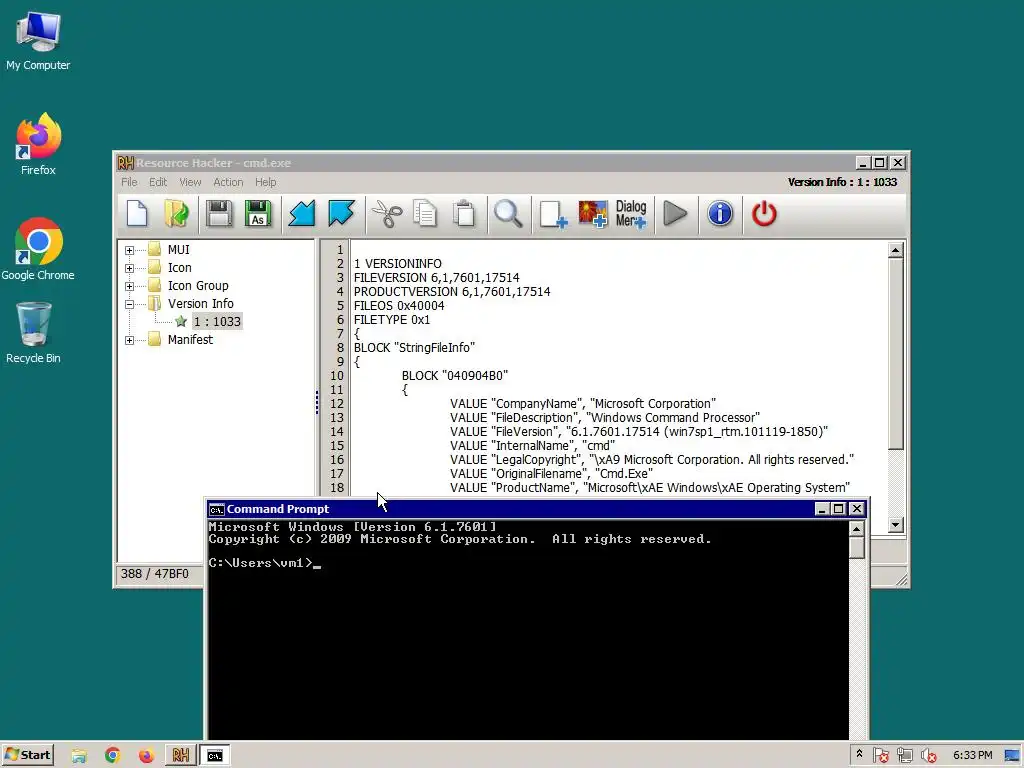
Task: Click the red power Exit icon
Action: coord(764,214)
